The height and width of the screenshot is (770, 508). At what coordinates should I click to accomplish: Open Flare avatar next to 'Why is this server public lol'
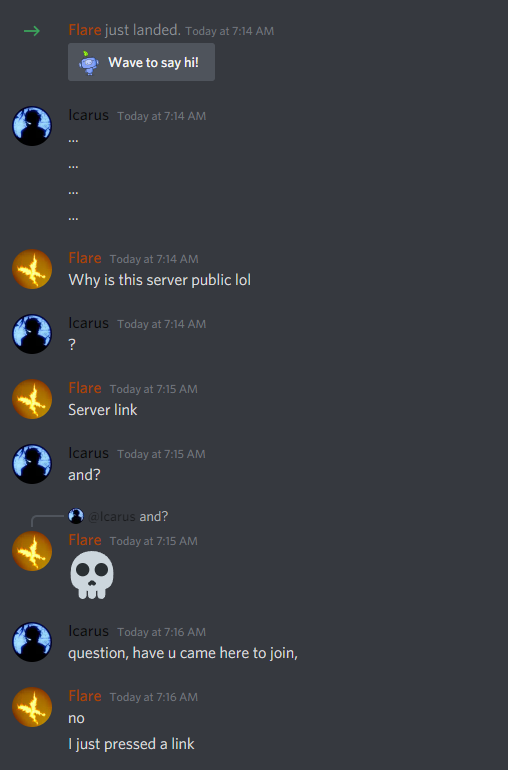pyautogui.click(x=32, y=269)
